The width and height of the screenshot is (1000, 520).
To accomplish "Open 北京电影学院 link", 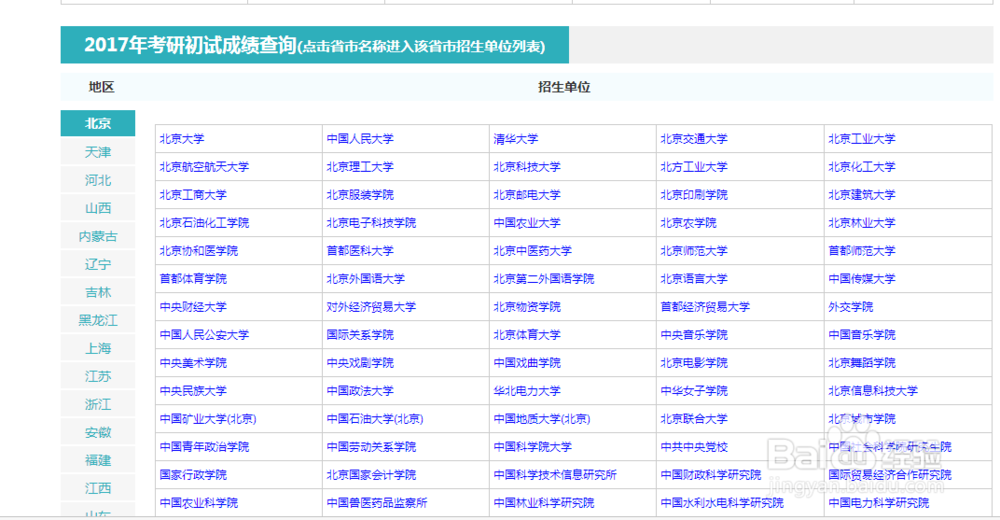I will point(694,363).
